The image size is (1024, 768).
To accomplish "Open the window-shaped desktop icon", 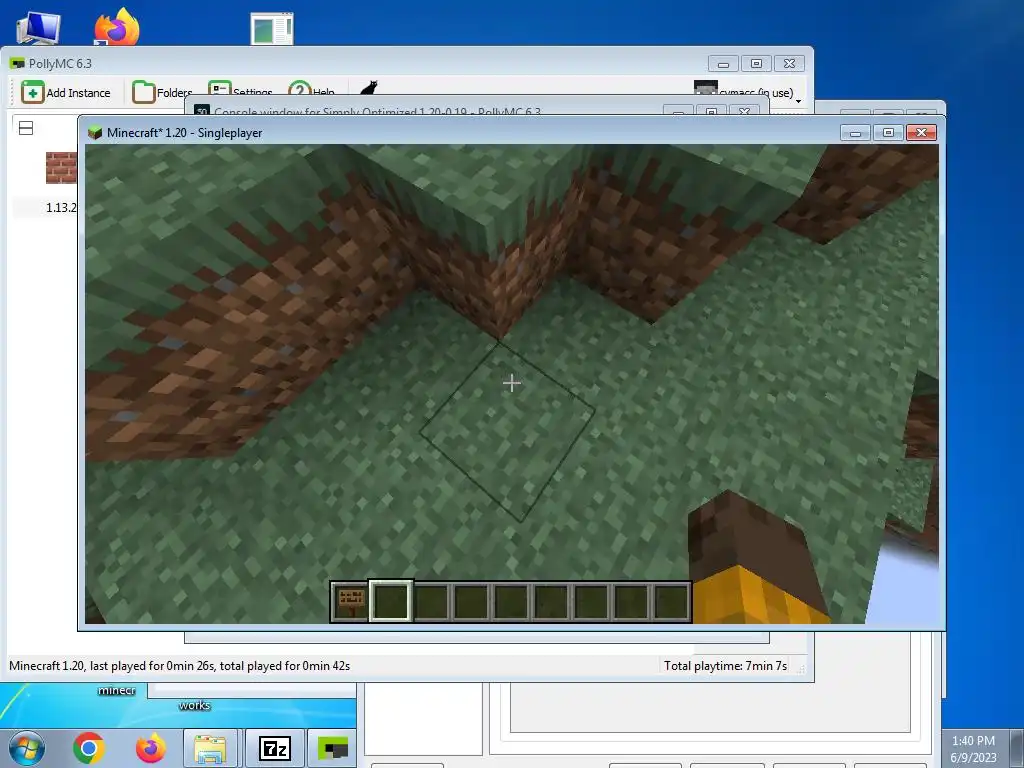I will (272, 29).
